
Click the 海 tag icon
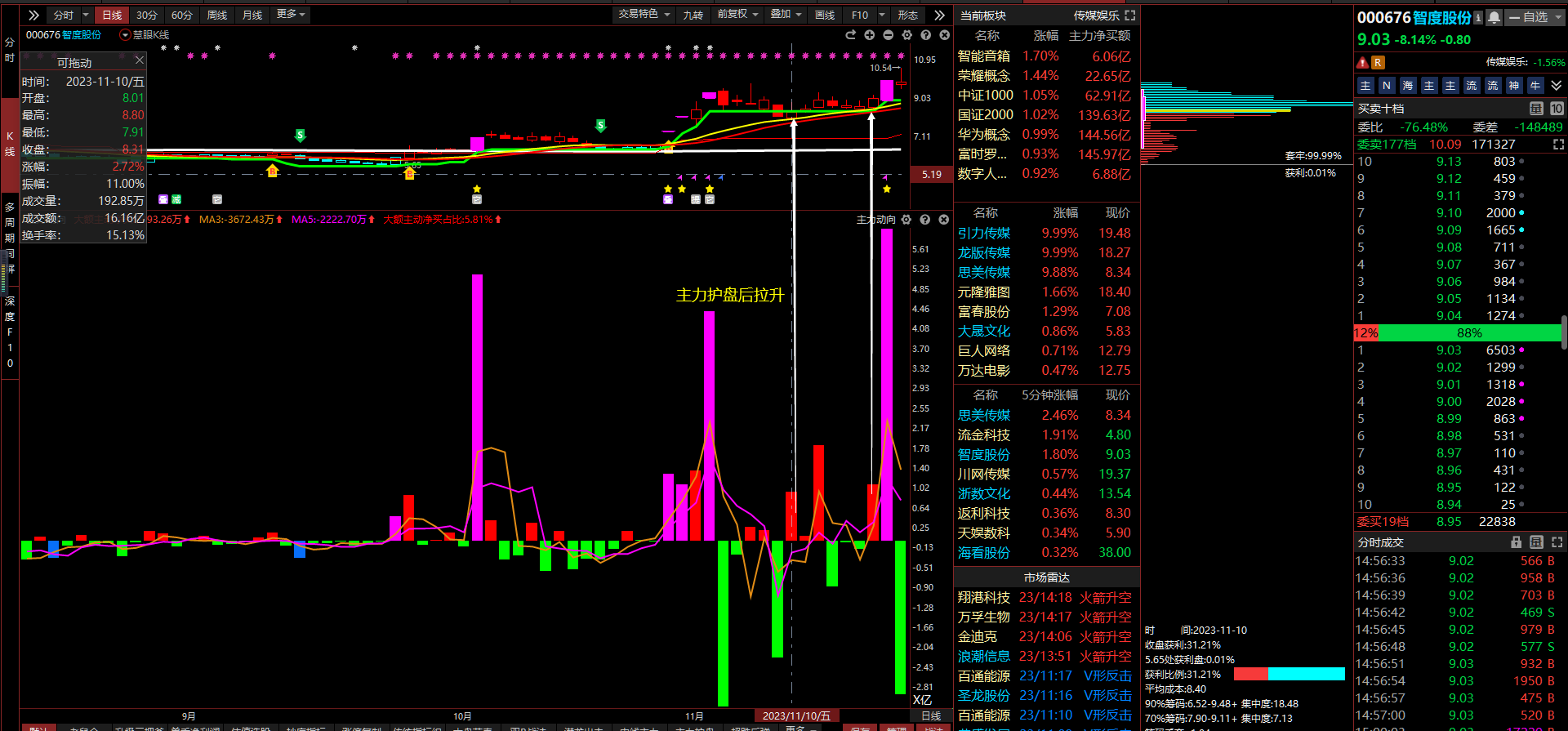point(1408,86)
